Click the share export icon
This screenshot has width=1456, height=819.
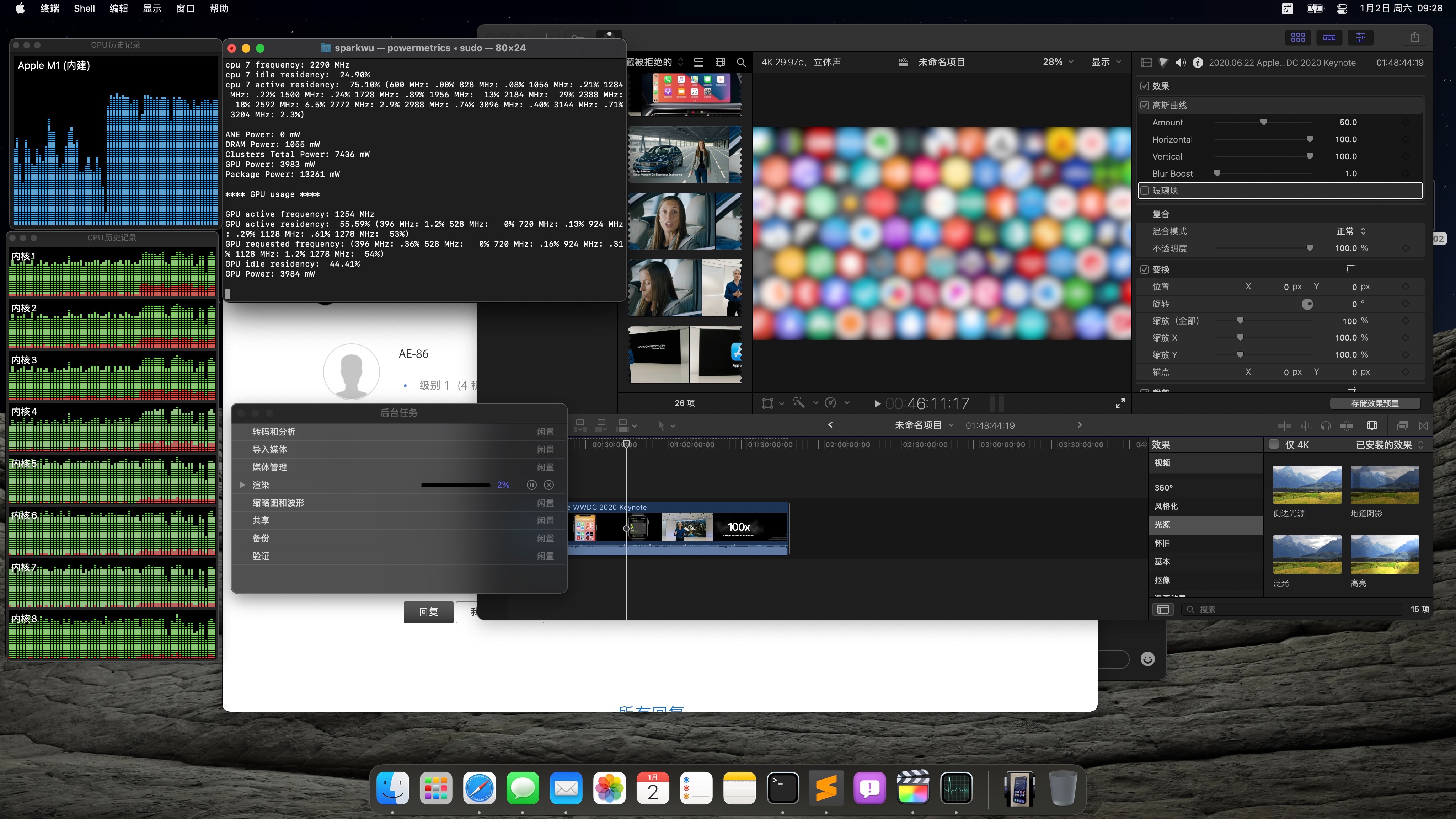(x=1414, y=37)
